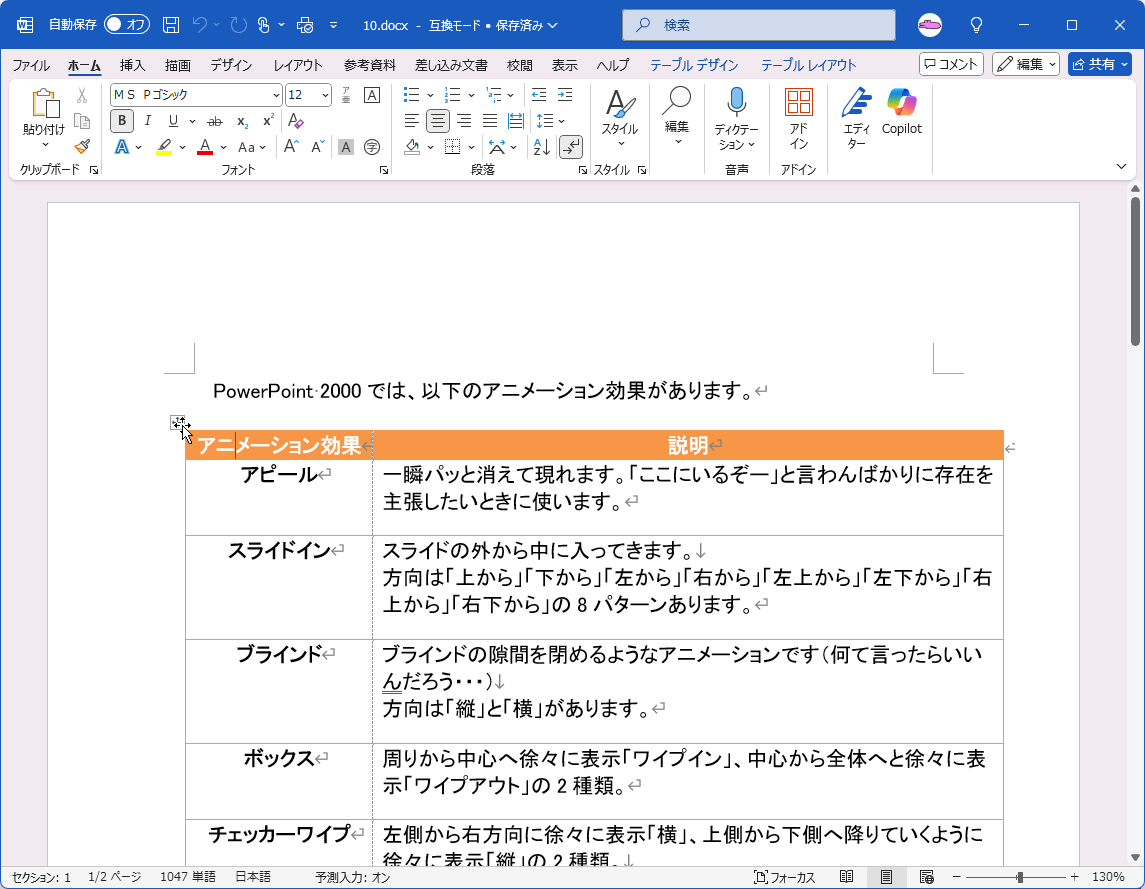The height and width of the screenshot is (889, 1145).
Task: Click the Increase Indent icon
Action: (x=565, y=95)
